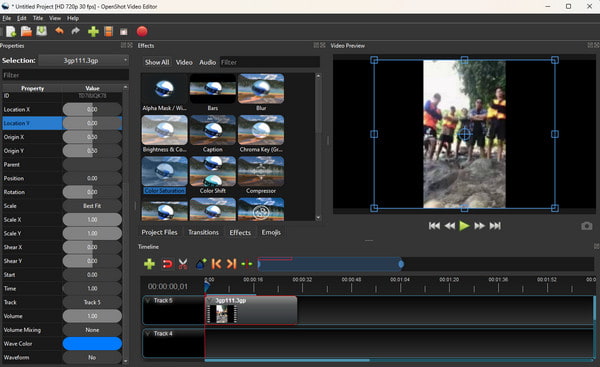This screenshot has height=367, width=600.
Task: Click the Show All effects filter button
Action: tap(157, 62)
